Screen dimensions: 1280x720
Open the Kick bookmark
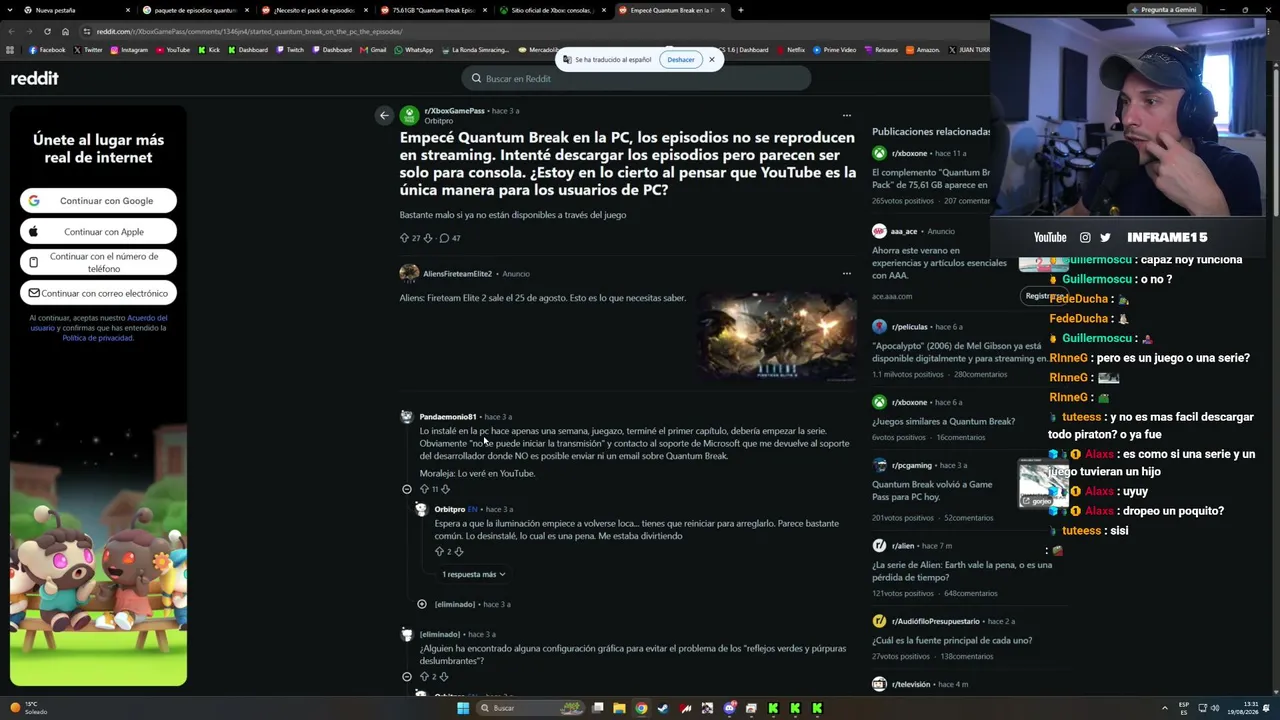tap(209, 50)
